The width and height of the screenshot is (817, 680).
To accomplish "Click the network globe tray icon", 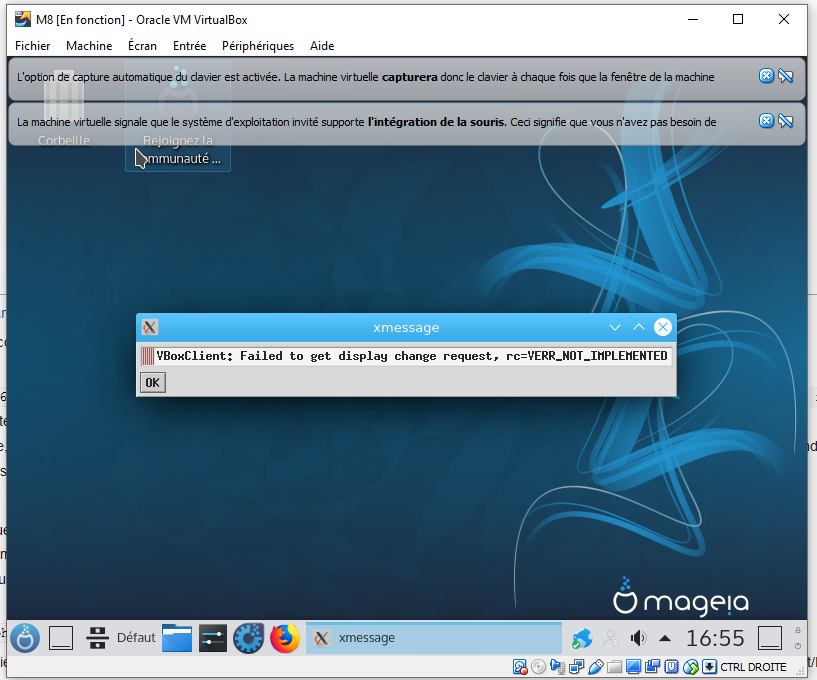I will point(582,638).
